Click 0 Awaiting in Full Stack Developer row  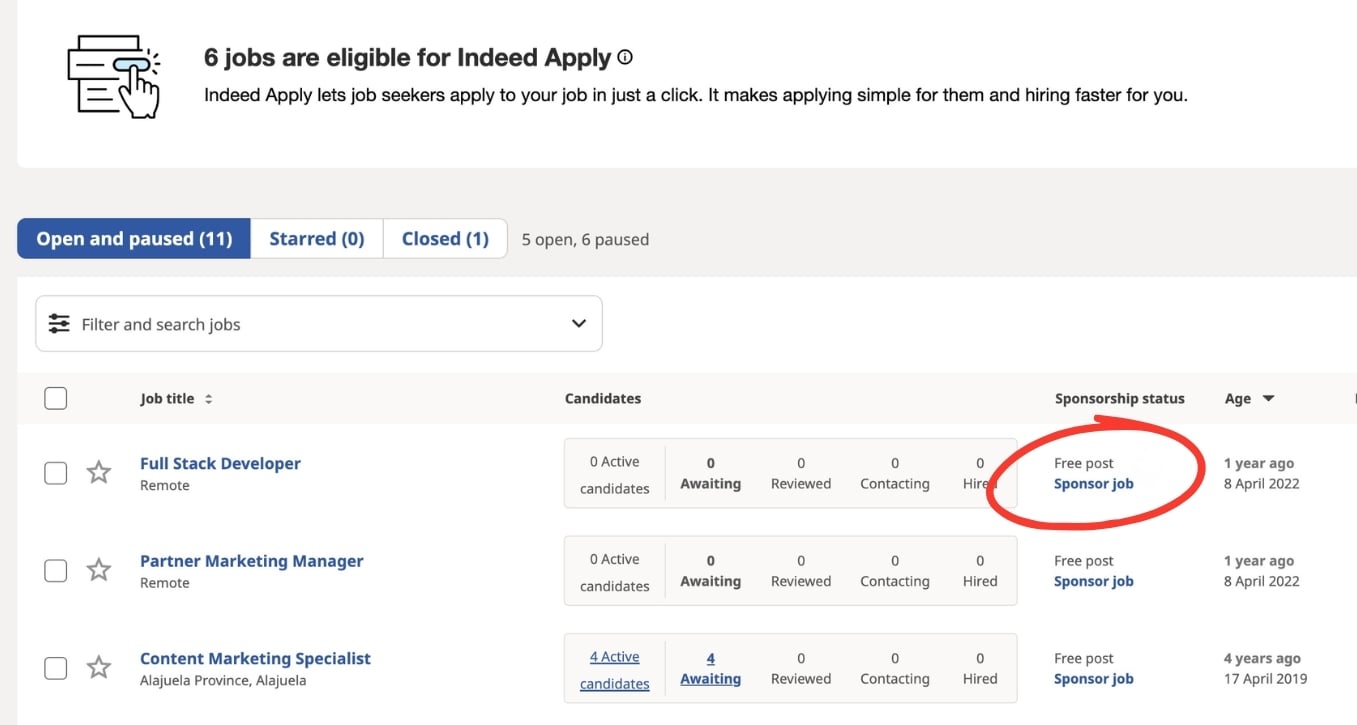(711, 473)
